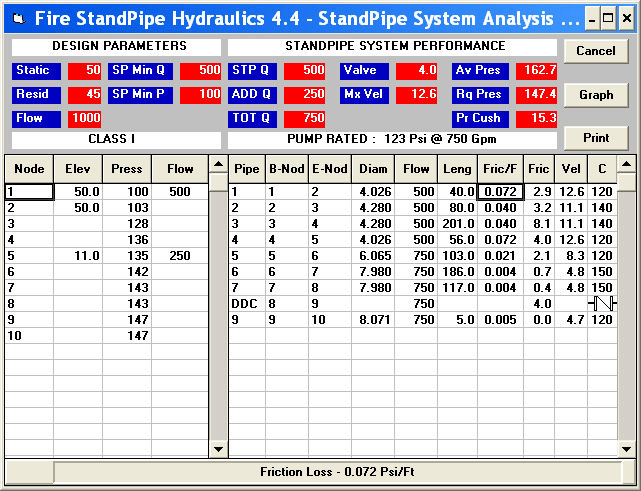Viewport: 641px width, 491px height.
Task: Click the app icon in title bar
Action: click(x=19, y=19)
